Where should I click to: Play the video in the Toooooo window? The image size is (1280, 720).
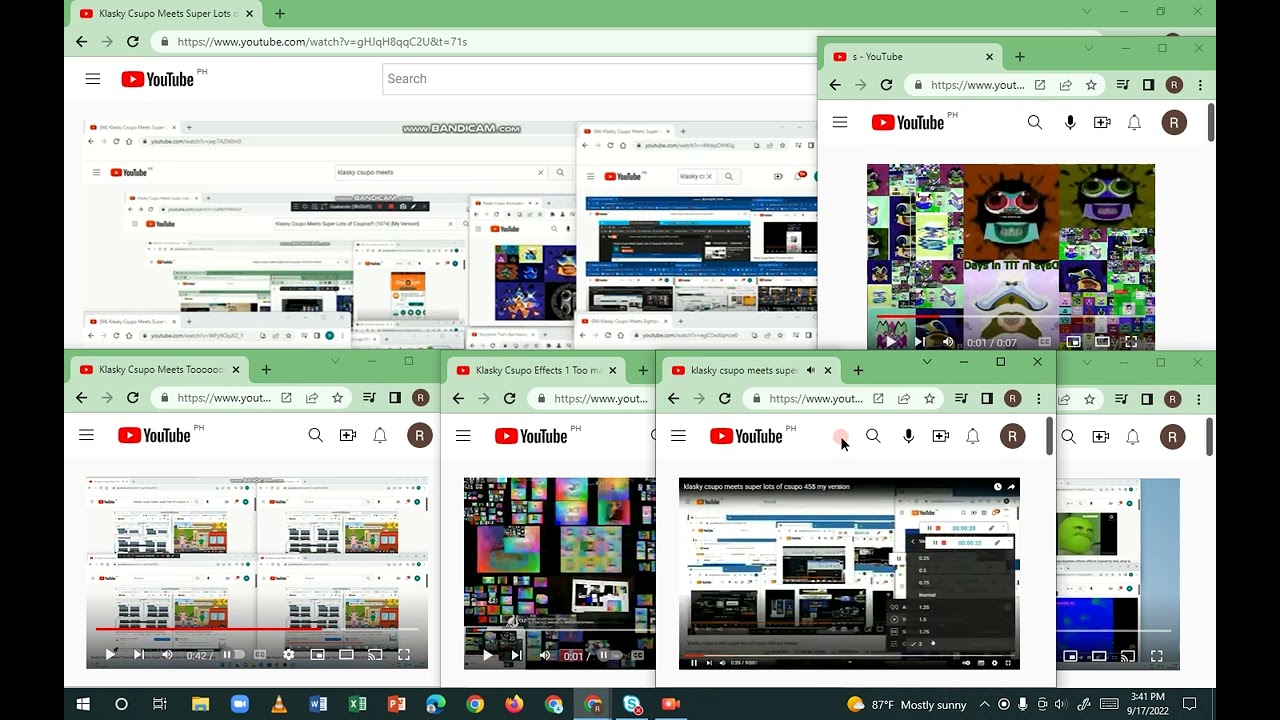pyautogui.click(x=110, y=655)
